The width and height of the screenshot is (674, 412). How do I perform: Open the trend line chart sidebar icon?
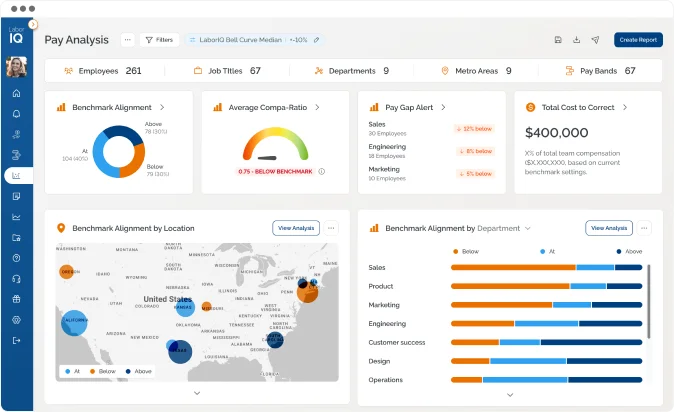[16, 217]
